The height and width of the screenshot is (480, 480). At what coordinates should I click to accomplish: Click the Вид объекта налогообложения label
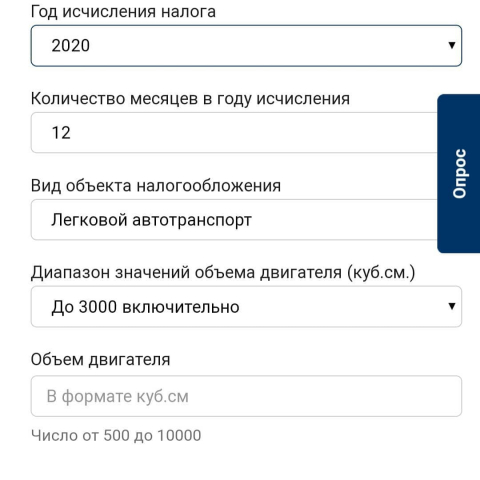(x=156, y=186)
